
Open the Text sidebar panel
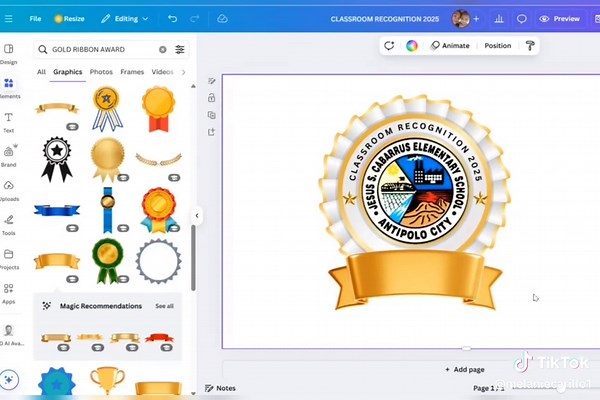(8, 122)
